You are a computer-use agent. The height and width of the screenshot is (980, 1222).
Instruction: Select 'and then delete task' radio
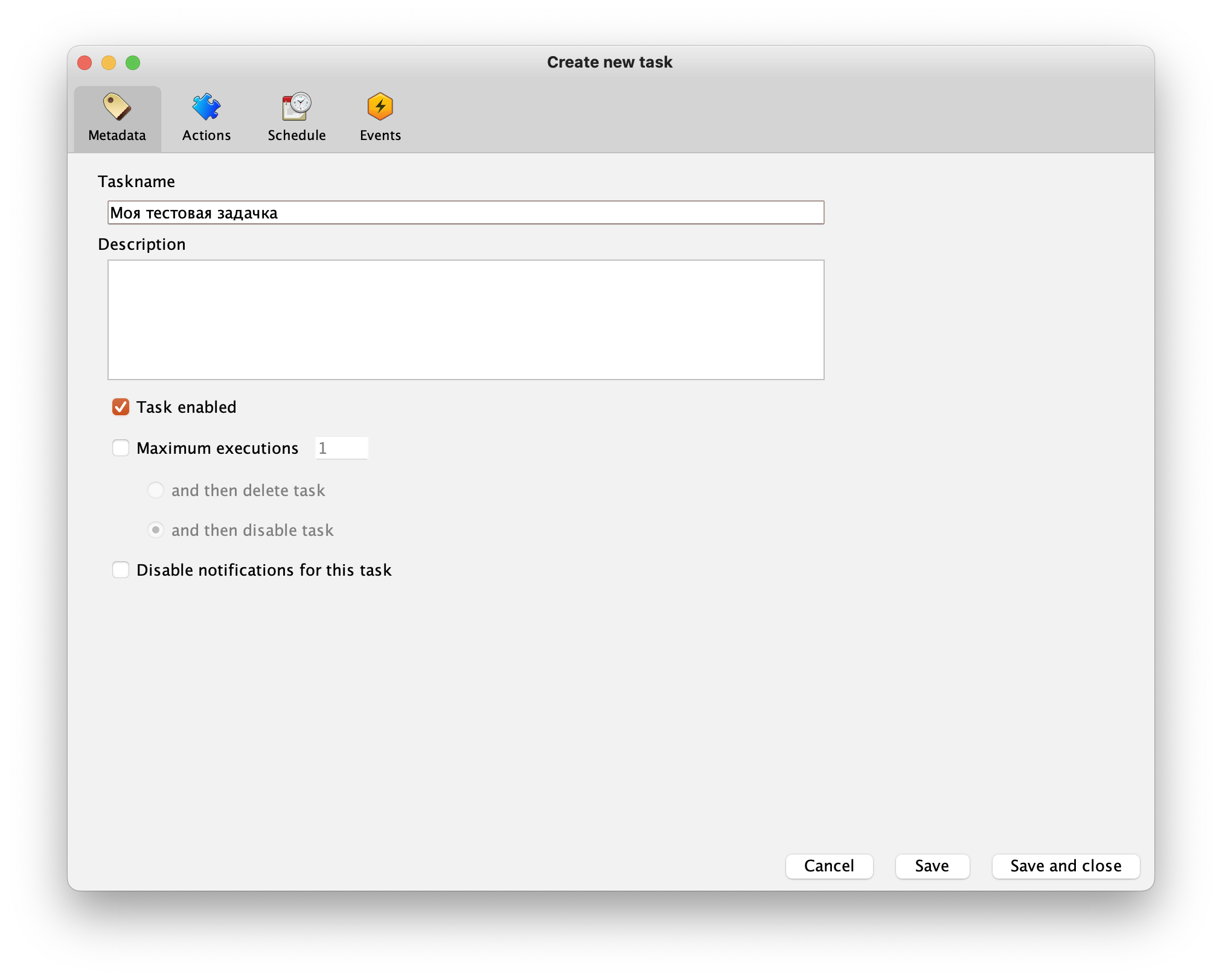coord(156,490)
